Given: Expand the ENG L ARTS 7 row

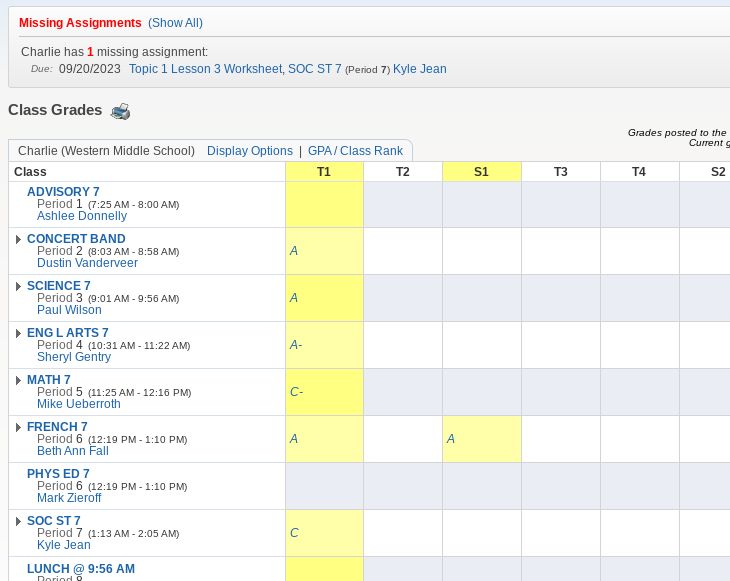Looking at the screenshot, I should click(x=18, y=333).
